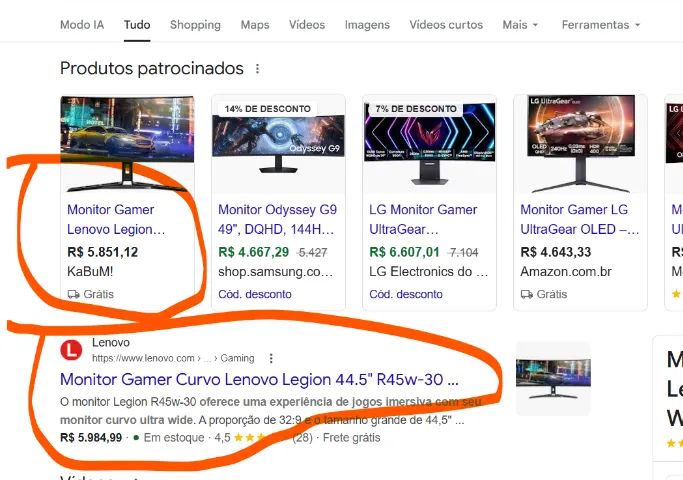Click the Frete grátis text
Viewport: 683px width, 480px height.
coord(352,438)
